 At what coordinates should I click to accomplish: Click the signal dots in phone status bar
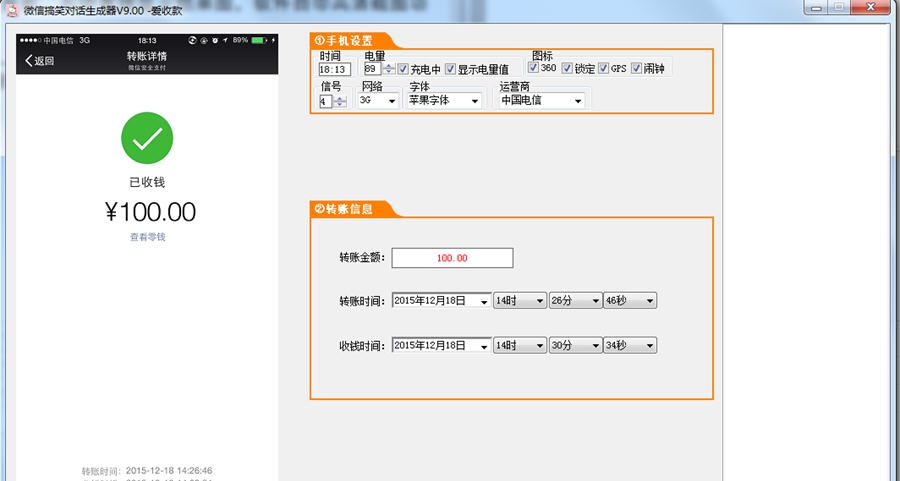30,40
